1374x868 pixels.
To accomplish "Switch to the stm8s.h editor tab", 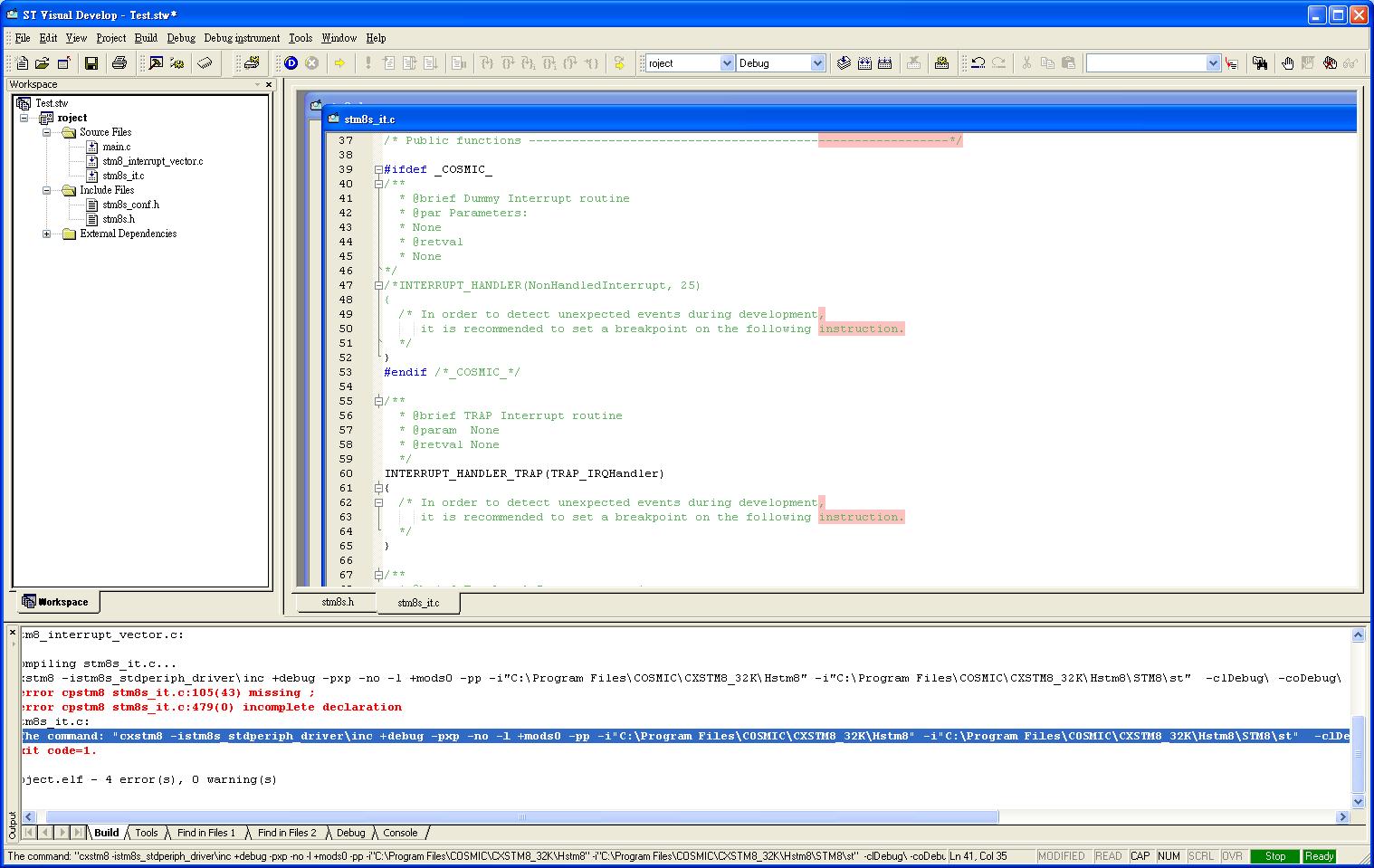I will pyautogui.click(x=338, y=601).
